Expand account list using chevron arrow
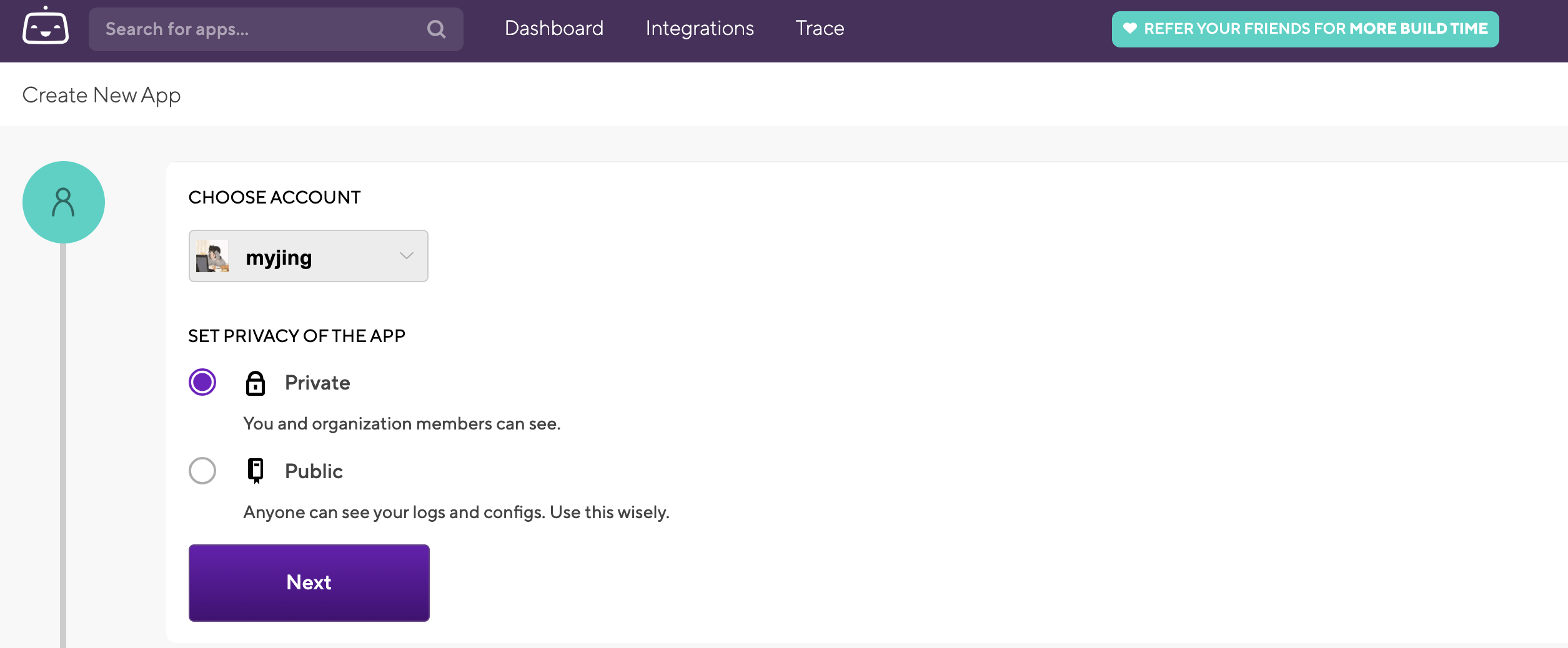1568x648 pixels. [407, 256]
